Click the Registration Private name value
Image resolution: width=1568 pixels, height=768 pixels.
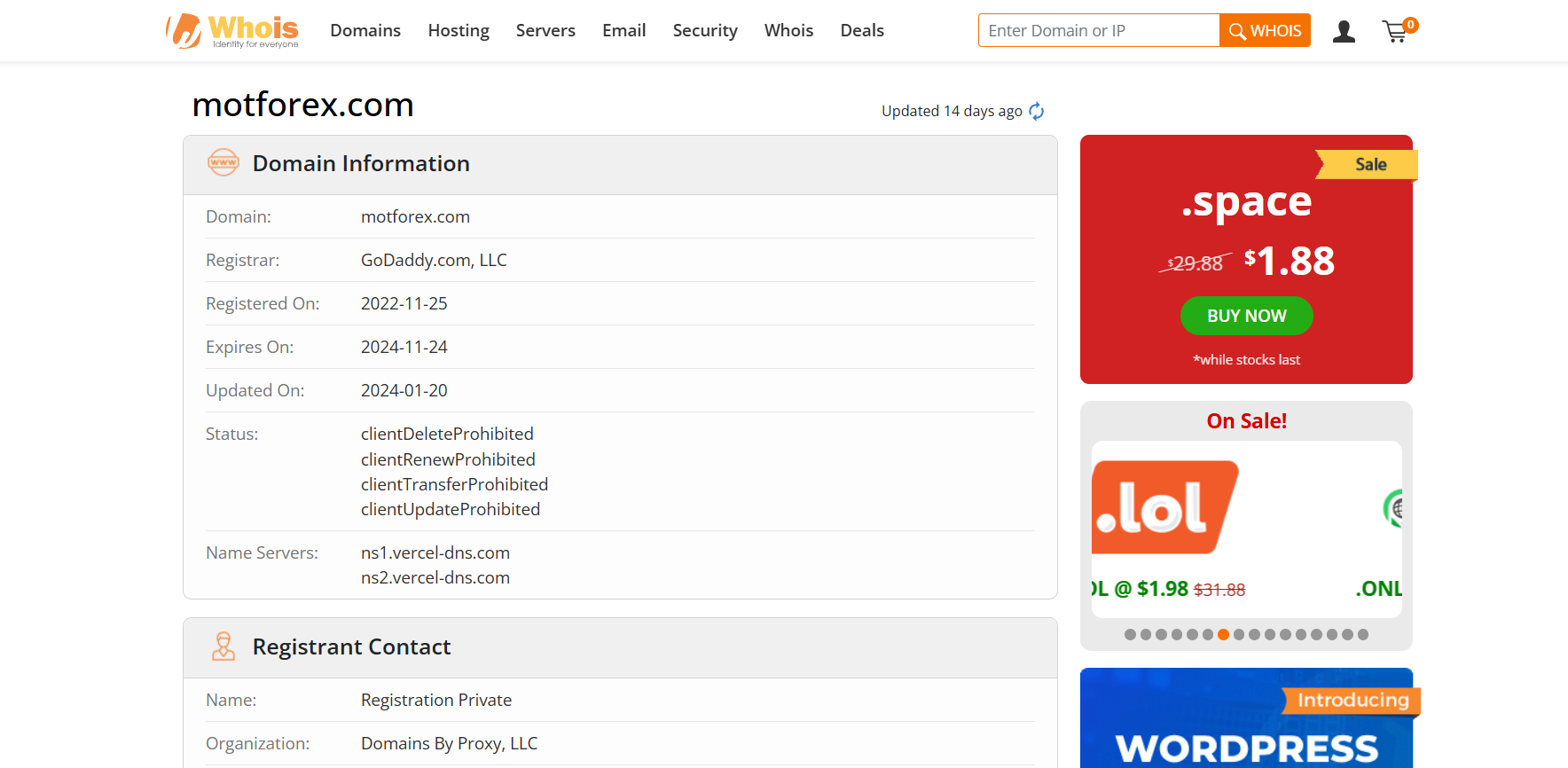(436, 700)
